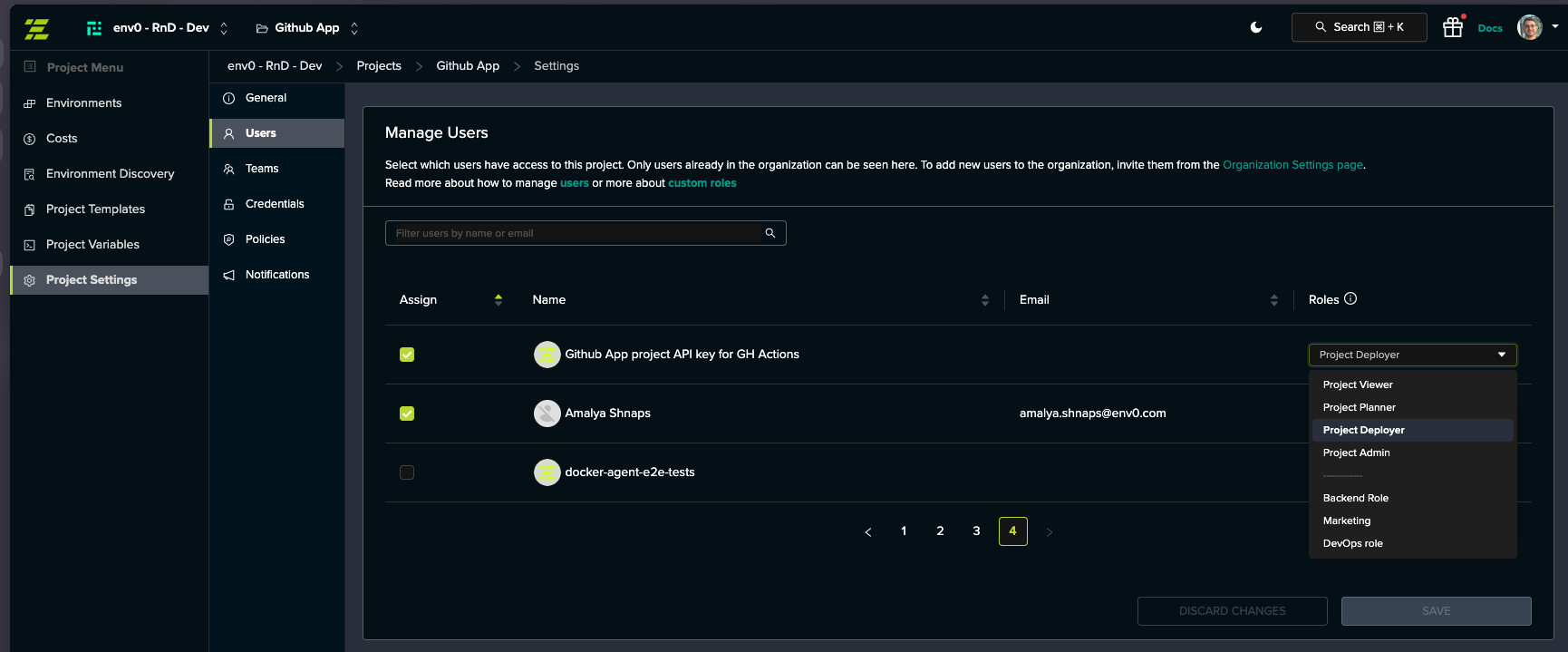
Task: Select Backend Role option
Action: pos(1412,498)
